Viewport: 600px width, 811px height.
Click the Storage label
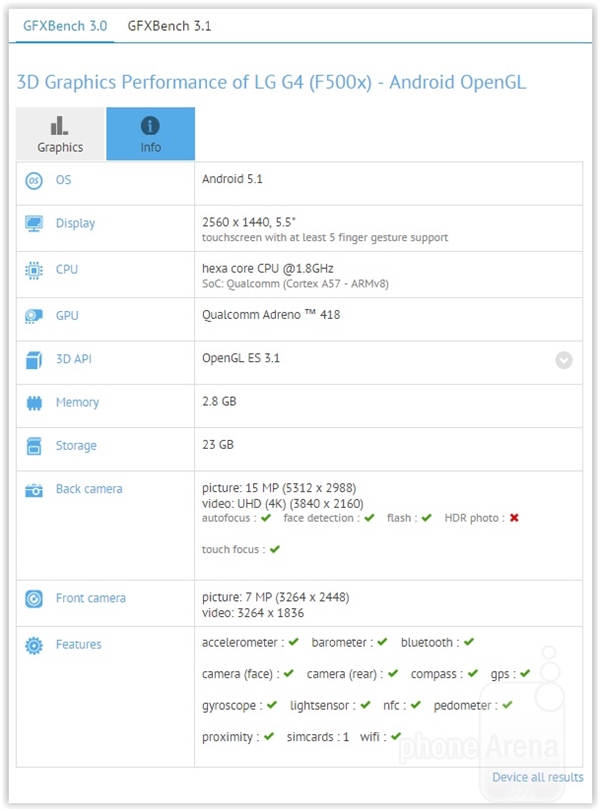point(76,446)
